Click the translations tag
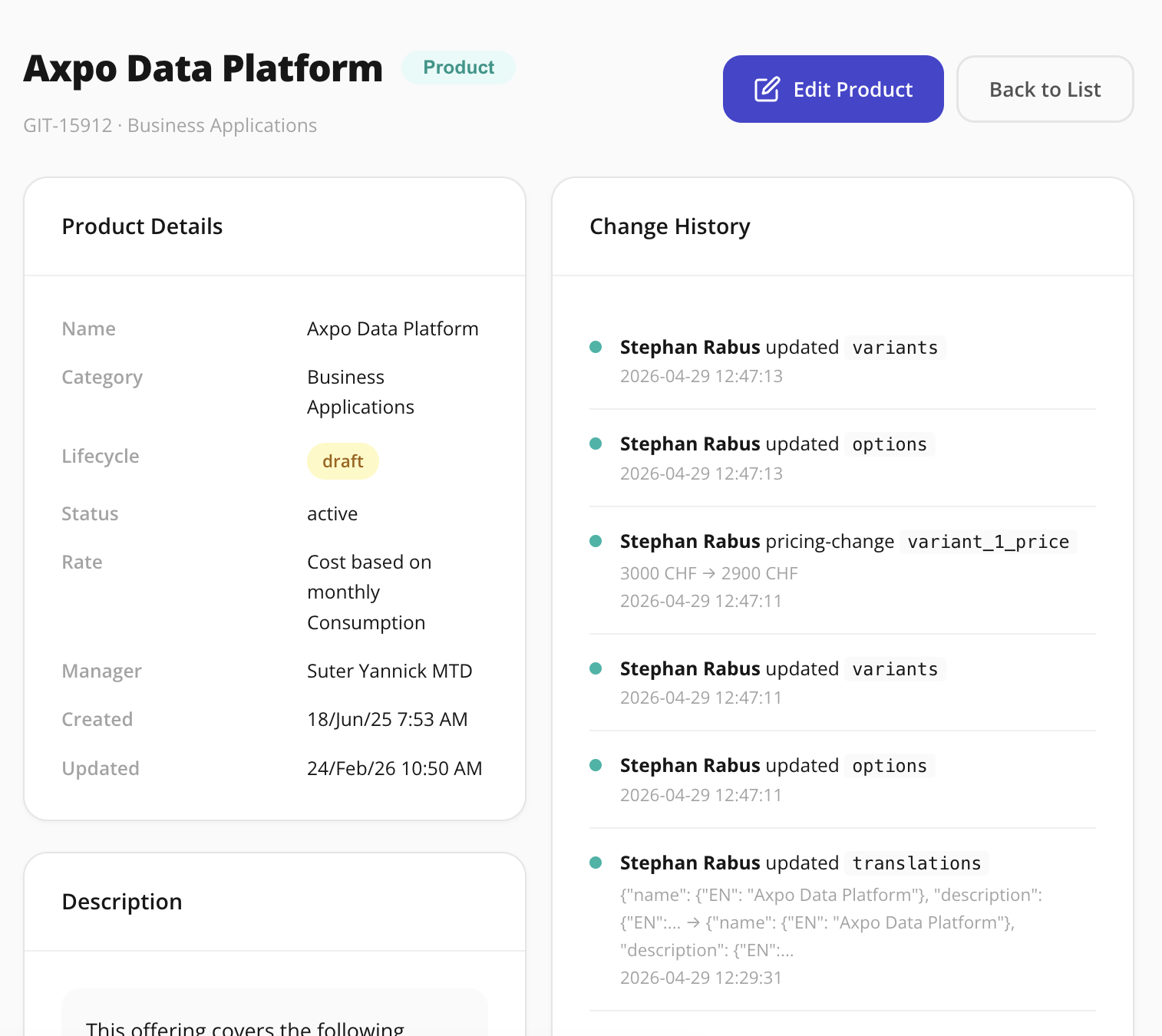 916,863
